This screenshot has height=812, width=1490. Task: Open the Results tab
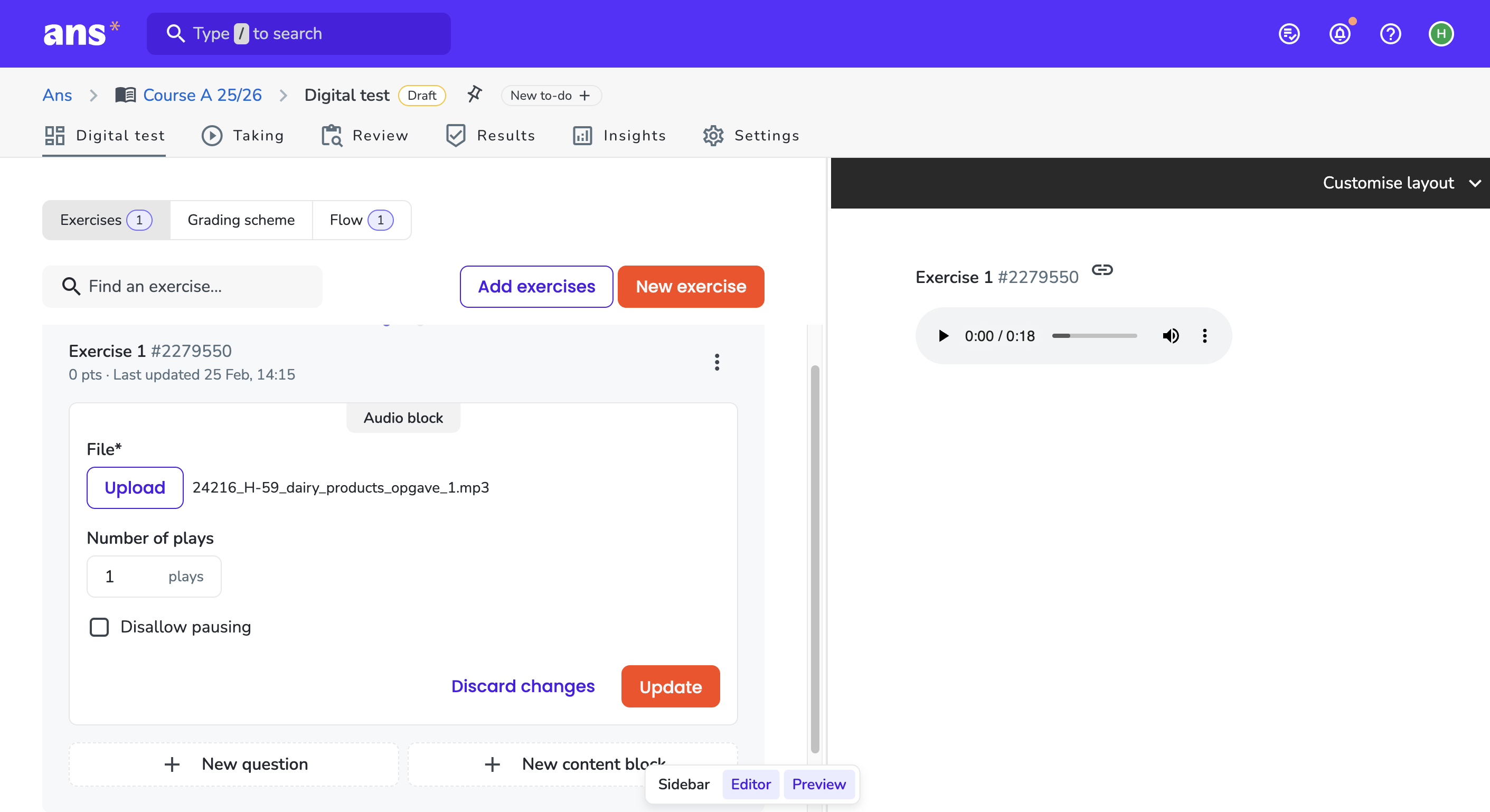click(x=491, y=135)
